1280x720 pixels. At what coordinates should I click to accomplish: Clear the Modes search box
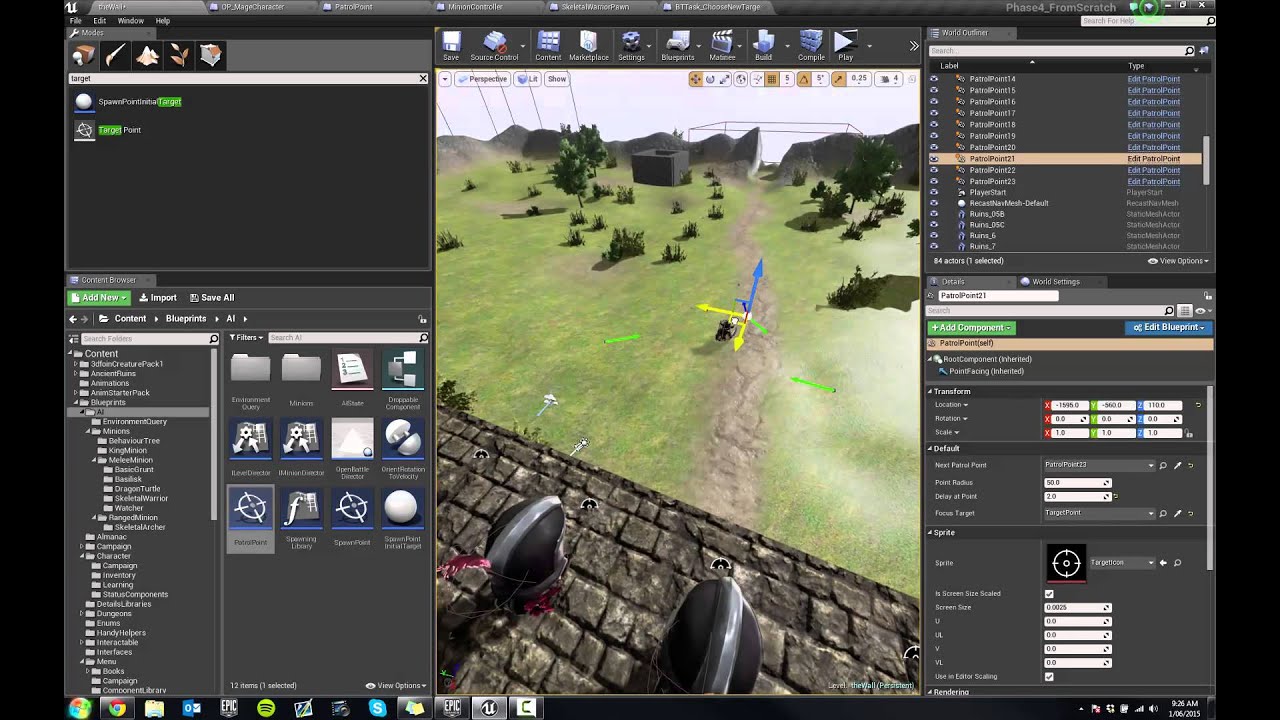423,78
